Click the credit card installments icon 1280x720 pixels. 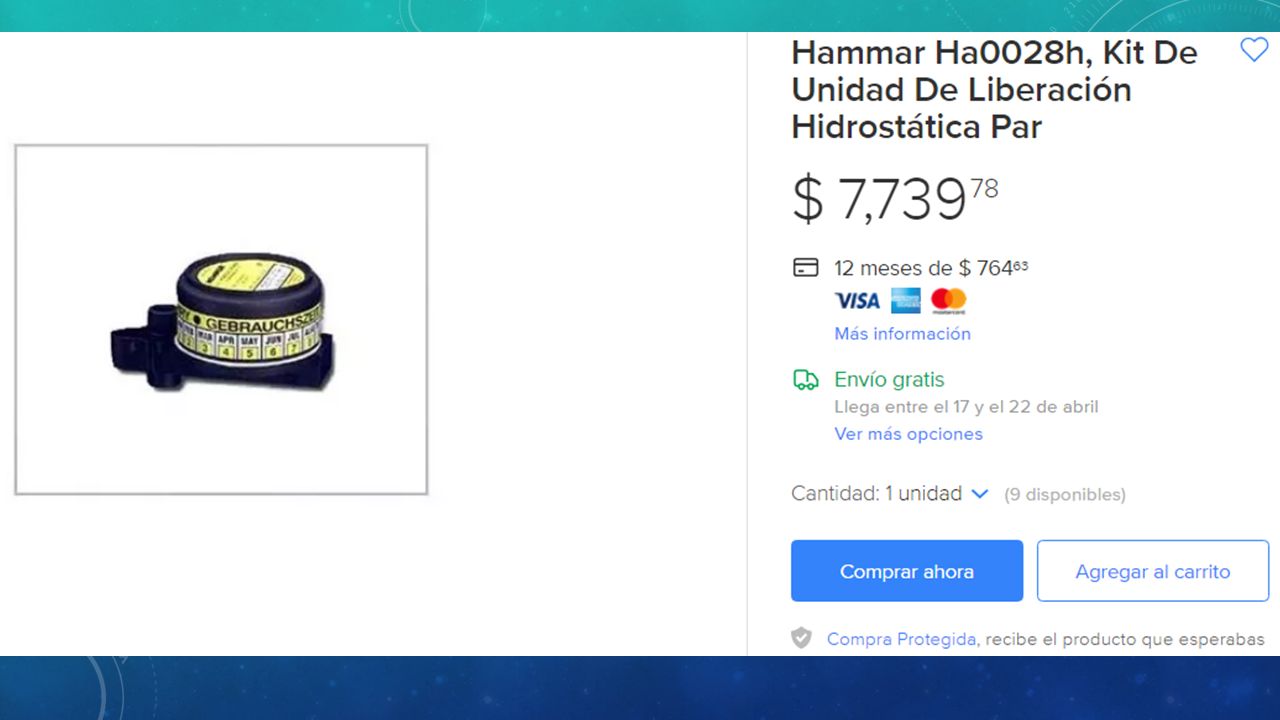pyautogui.click(x=805, y=268)
